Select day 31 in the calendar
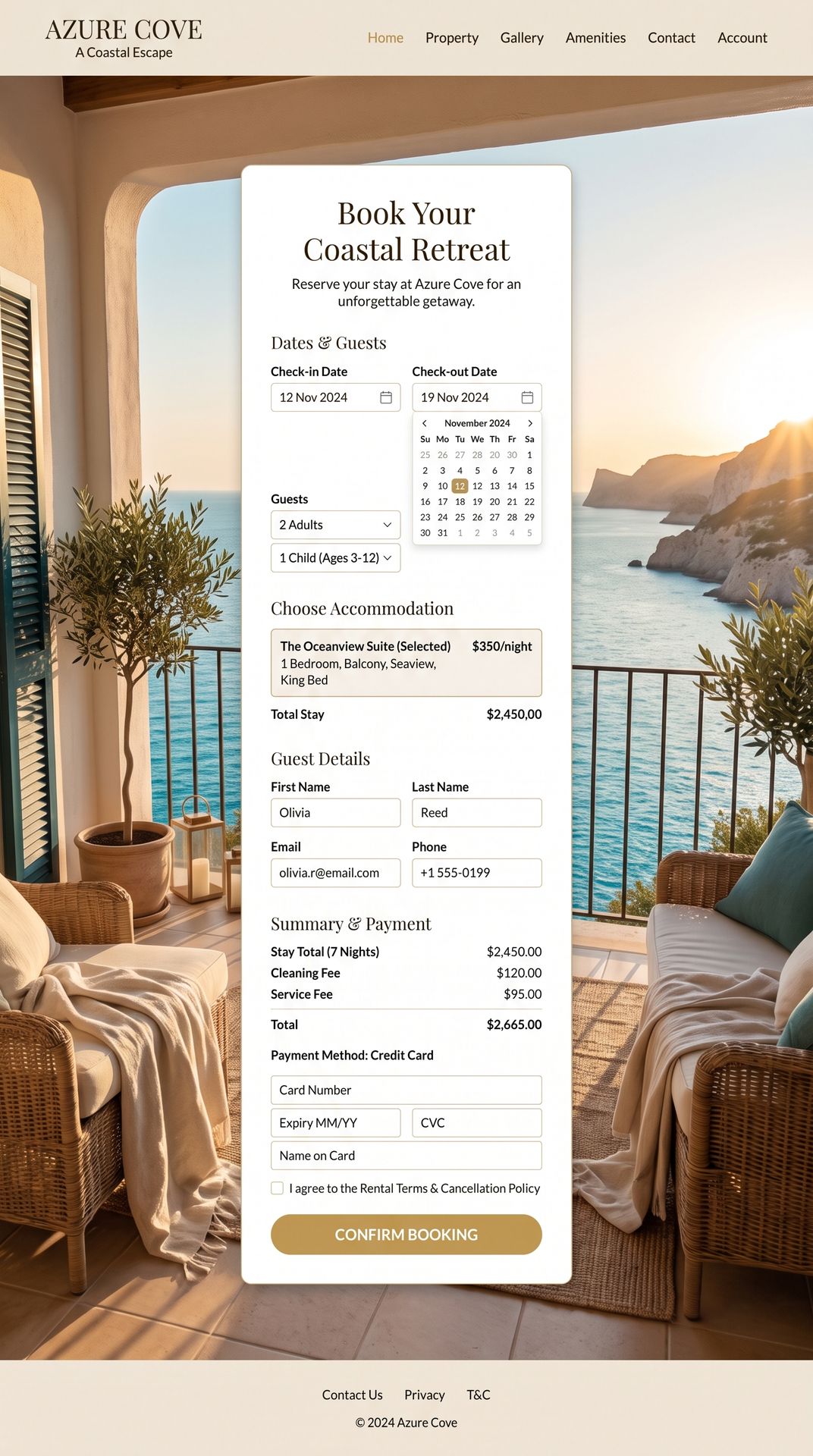Image resolution: width=813 pixels, height=1456 pixels. [442, 533]
